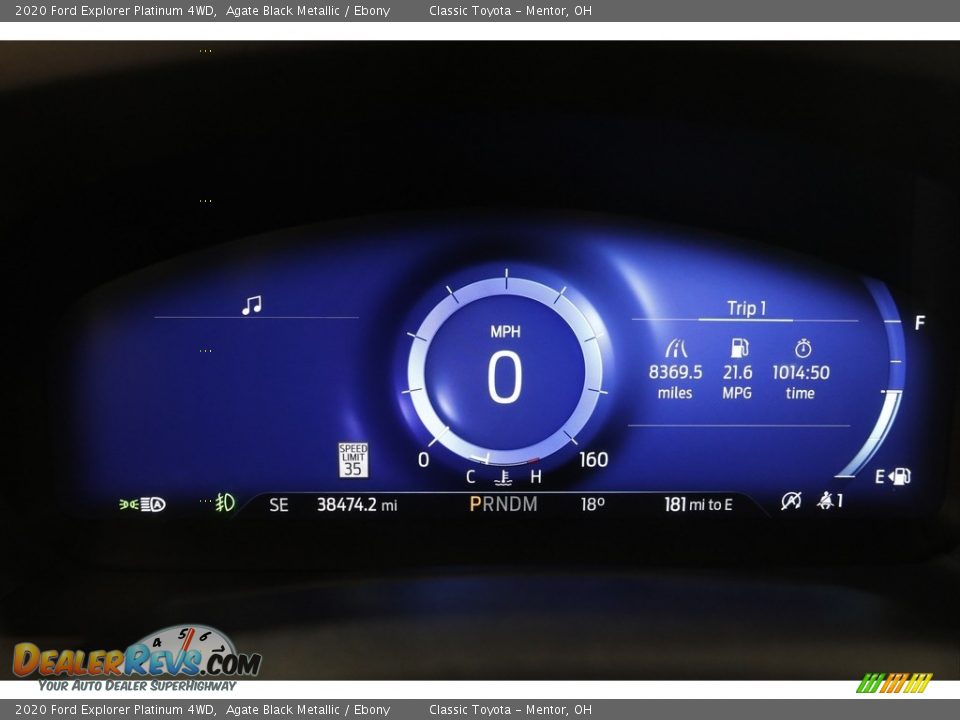Screen dimensions: 960x720
Task: Click the cruise control off indicator
Action: point(791,501)
